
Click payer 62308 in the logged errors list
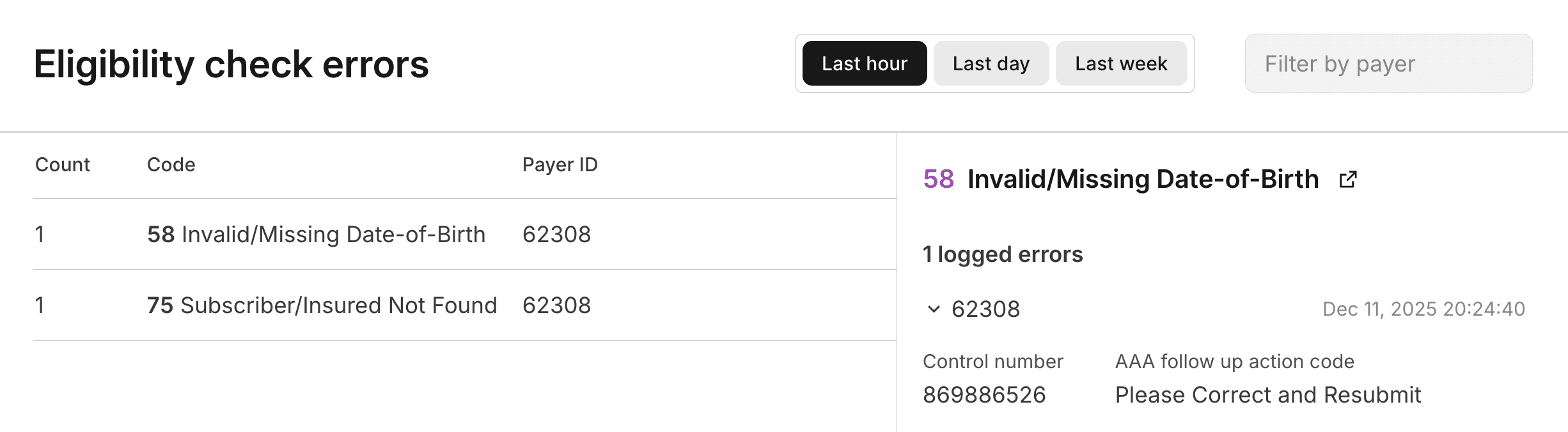985,309
